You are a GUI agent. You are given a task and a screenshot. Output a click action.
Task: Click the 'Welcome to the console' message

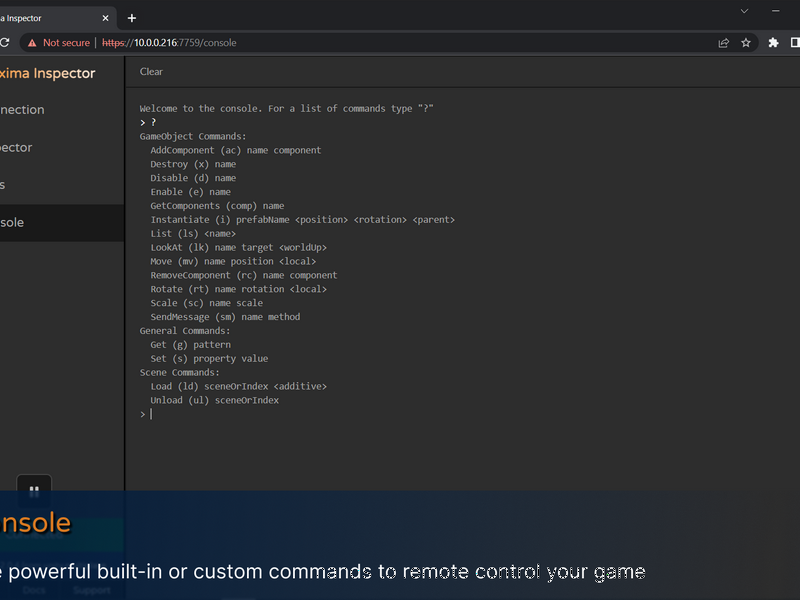[x=286, y=109]
